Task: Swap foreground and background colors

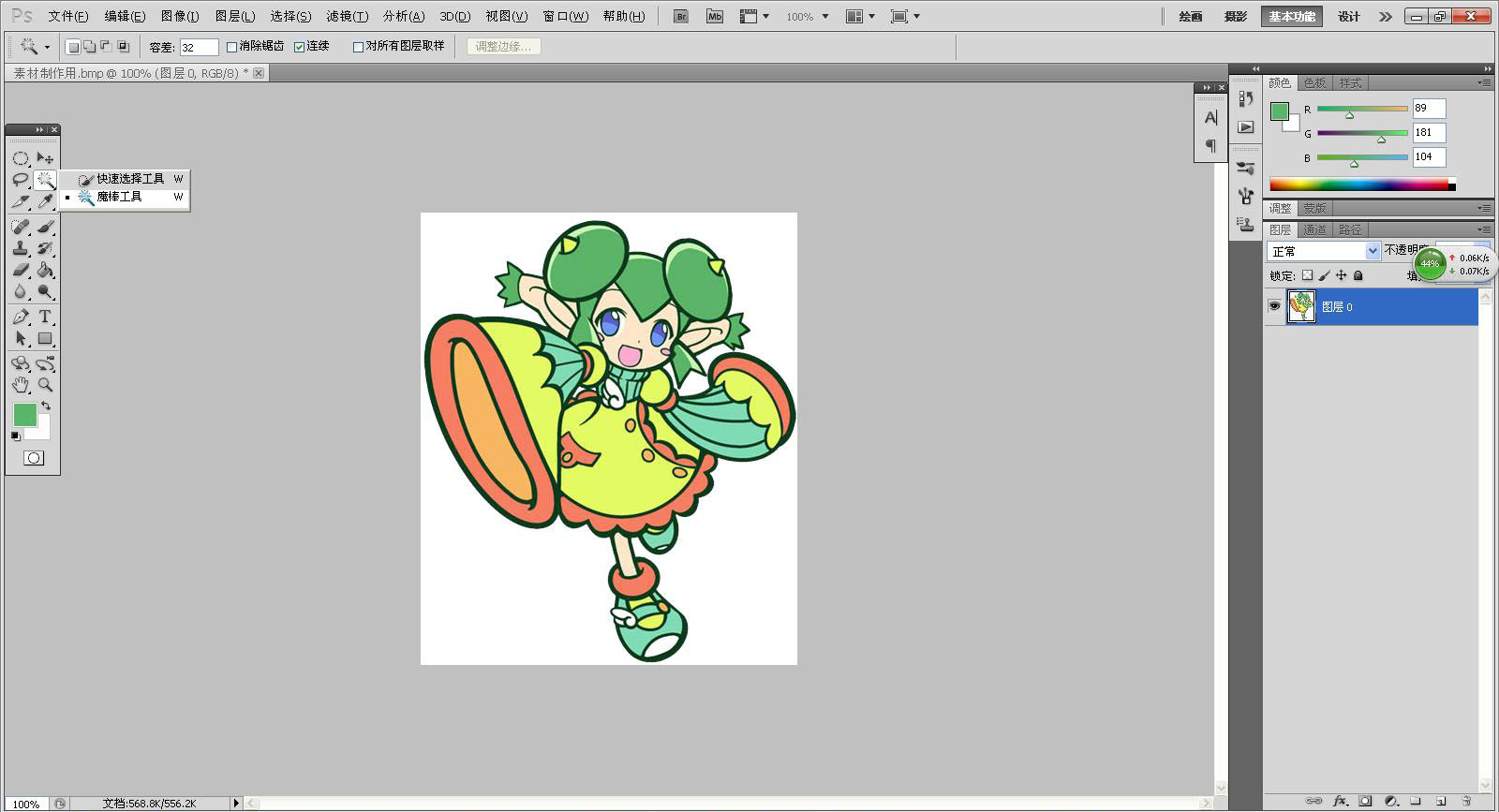Action: (46, 406)
